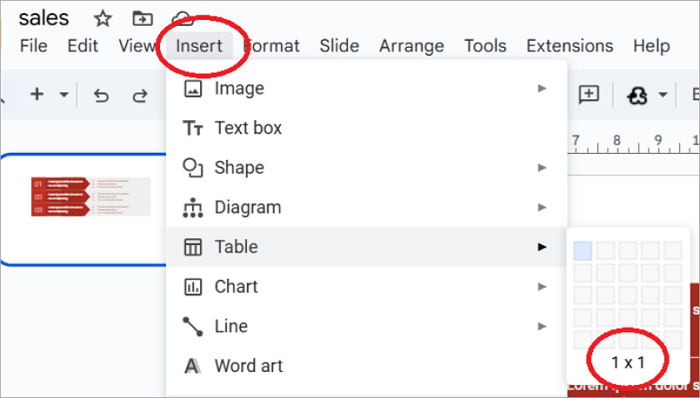
Task: Click the Chart icon in the menu
Action: 193,286
